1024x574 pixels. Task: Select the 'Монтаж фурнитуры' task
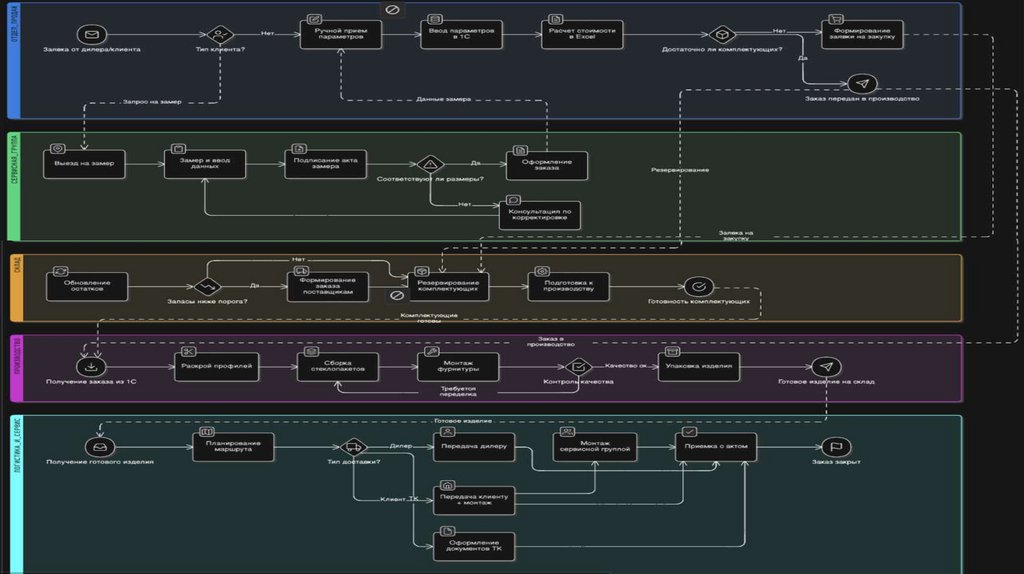pyautogui.click(x=458, y=367)
